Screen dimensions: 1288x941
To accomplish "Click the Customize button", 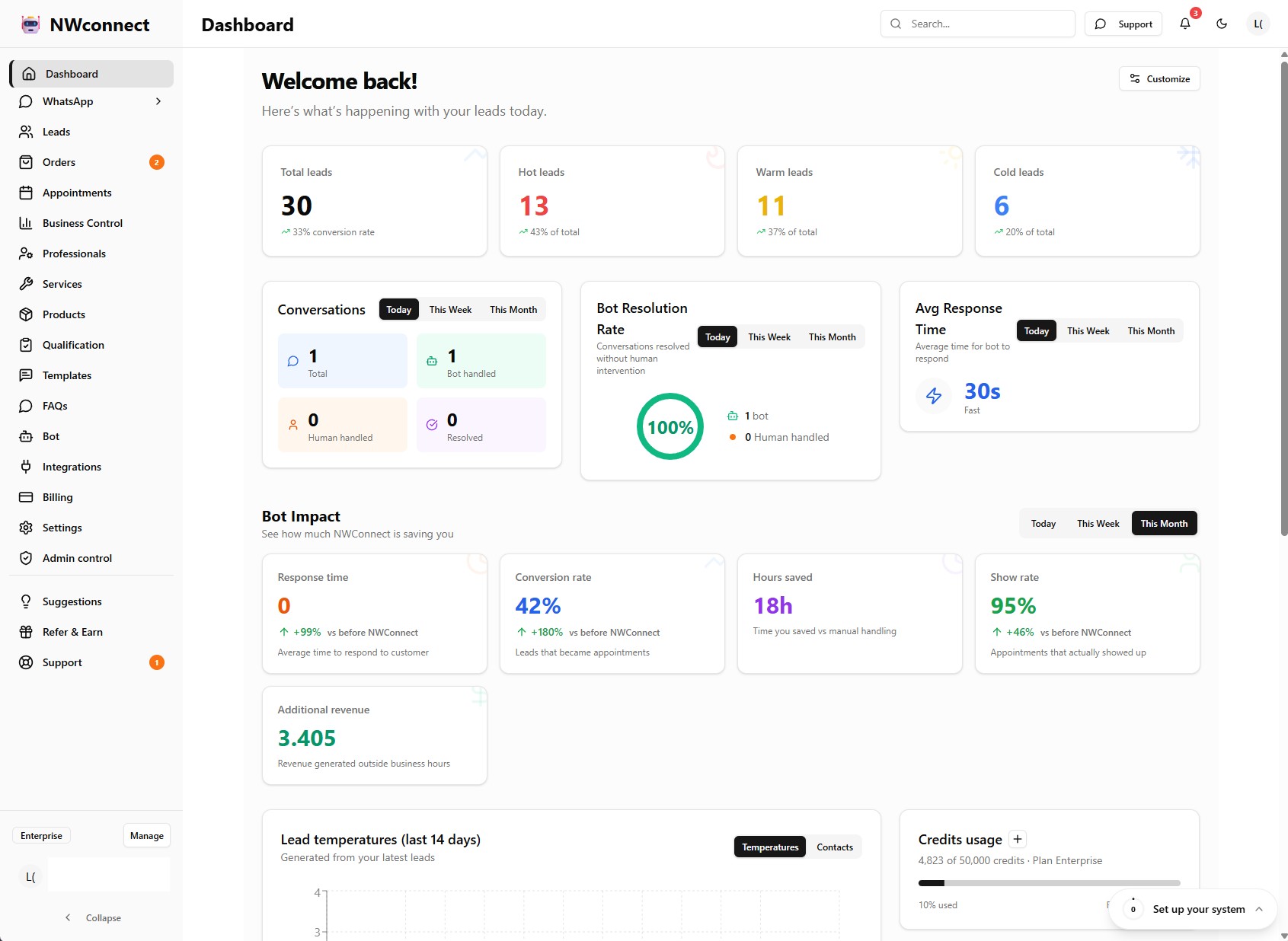I will click(1159, 78).
